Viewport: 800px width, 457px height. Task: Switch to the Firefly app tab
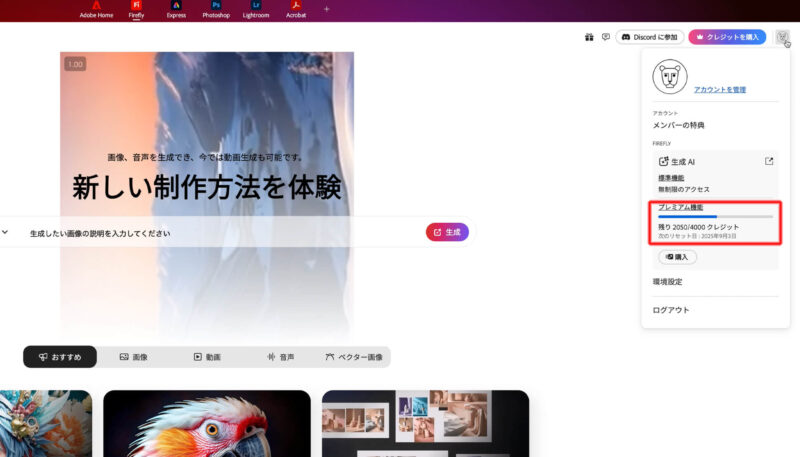pos(136,9)
